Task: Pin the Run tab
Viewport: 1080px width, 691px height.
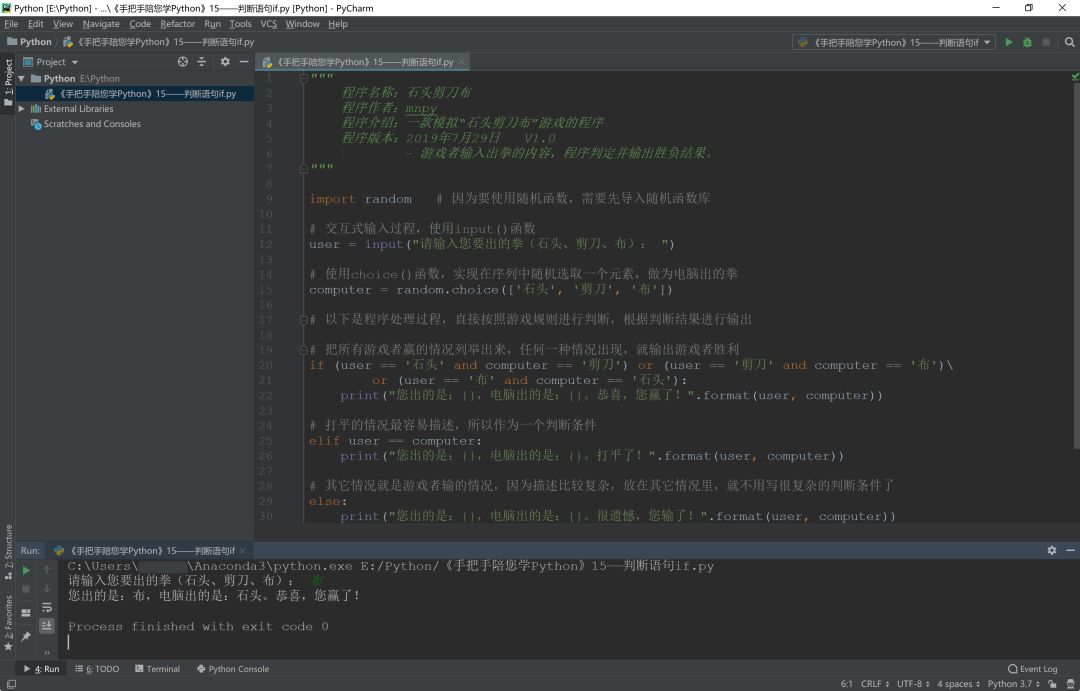Action: (x=26, y=636)
